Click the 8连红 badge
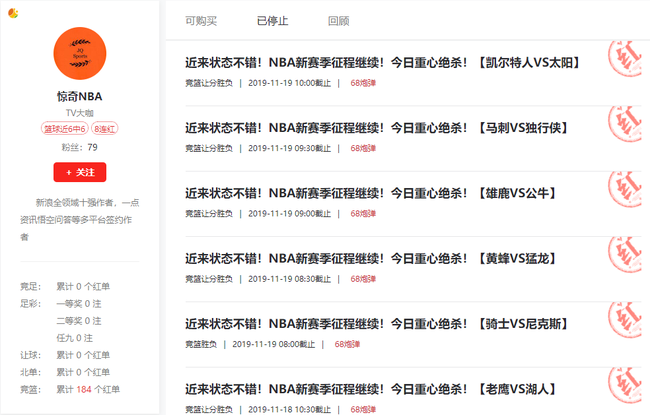Image resolution: width=650 pixels, height=415 pixels. point(104,129)
